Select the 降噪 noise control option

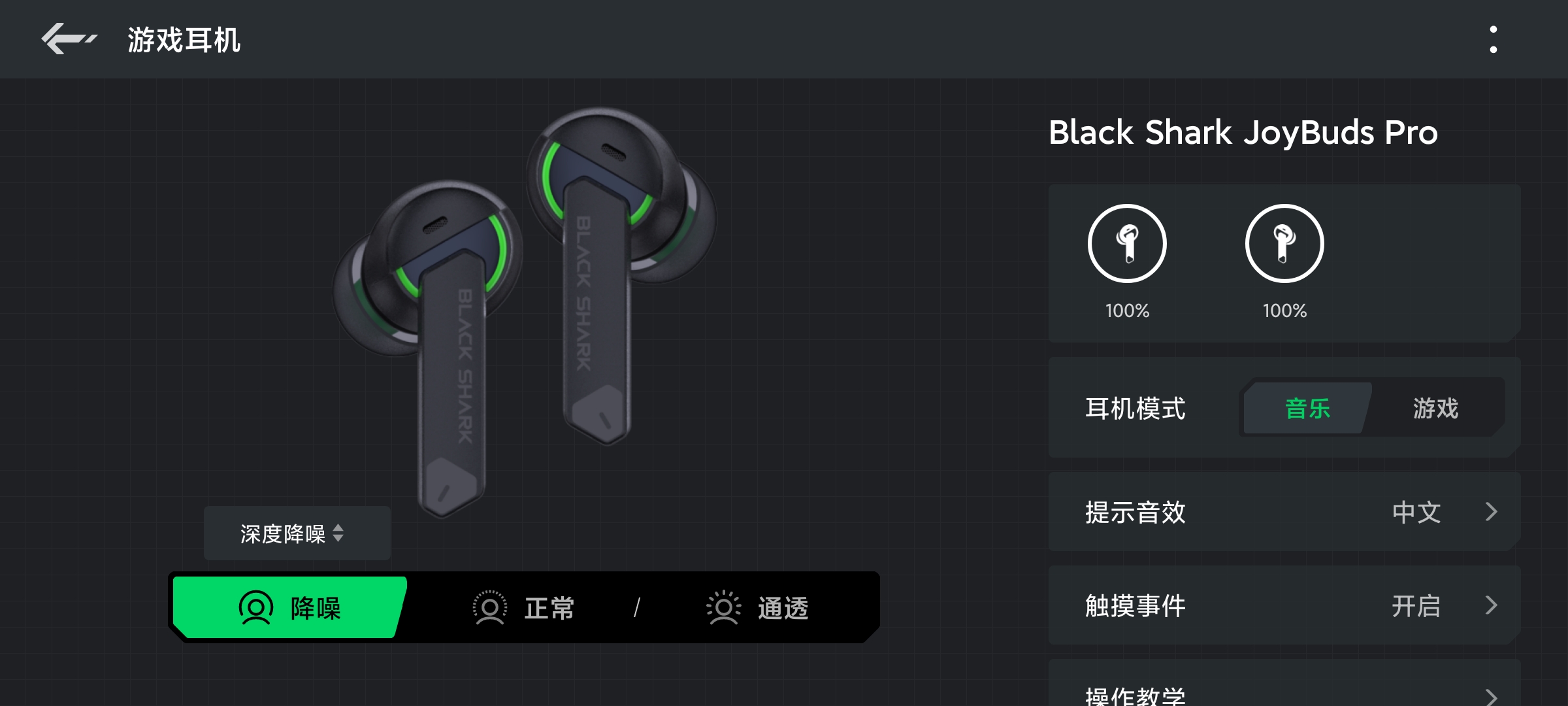(289, 607)
